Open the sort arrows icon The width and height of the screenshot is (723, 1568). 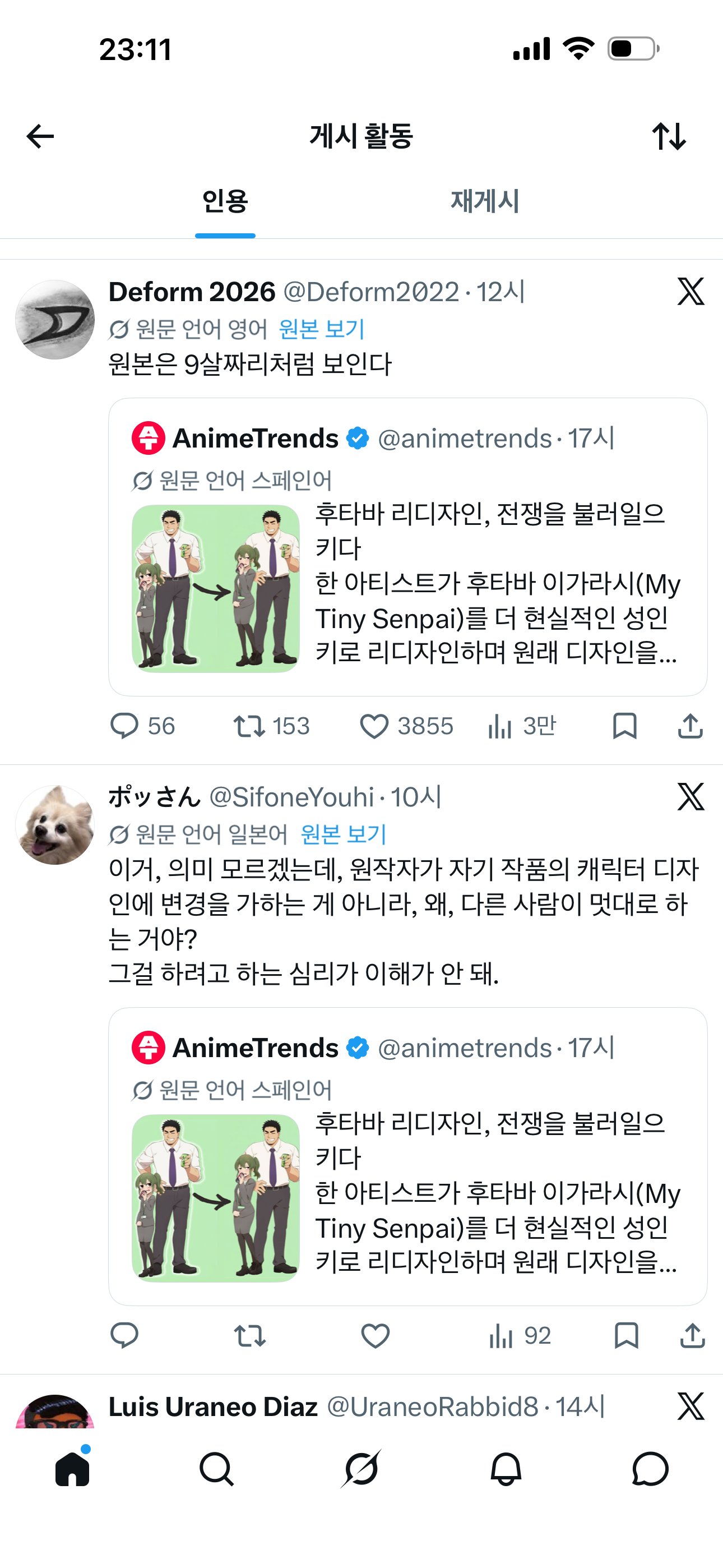click(x=669, y=136)
